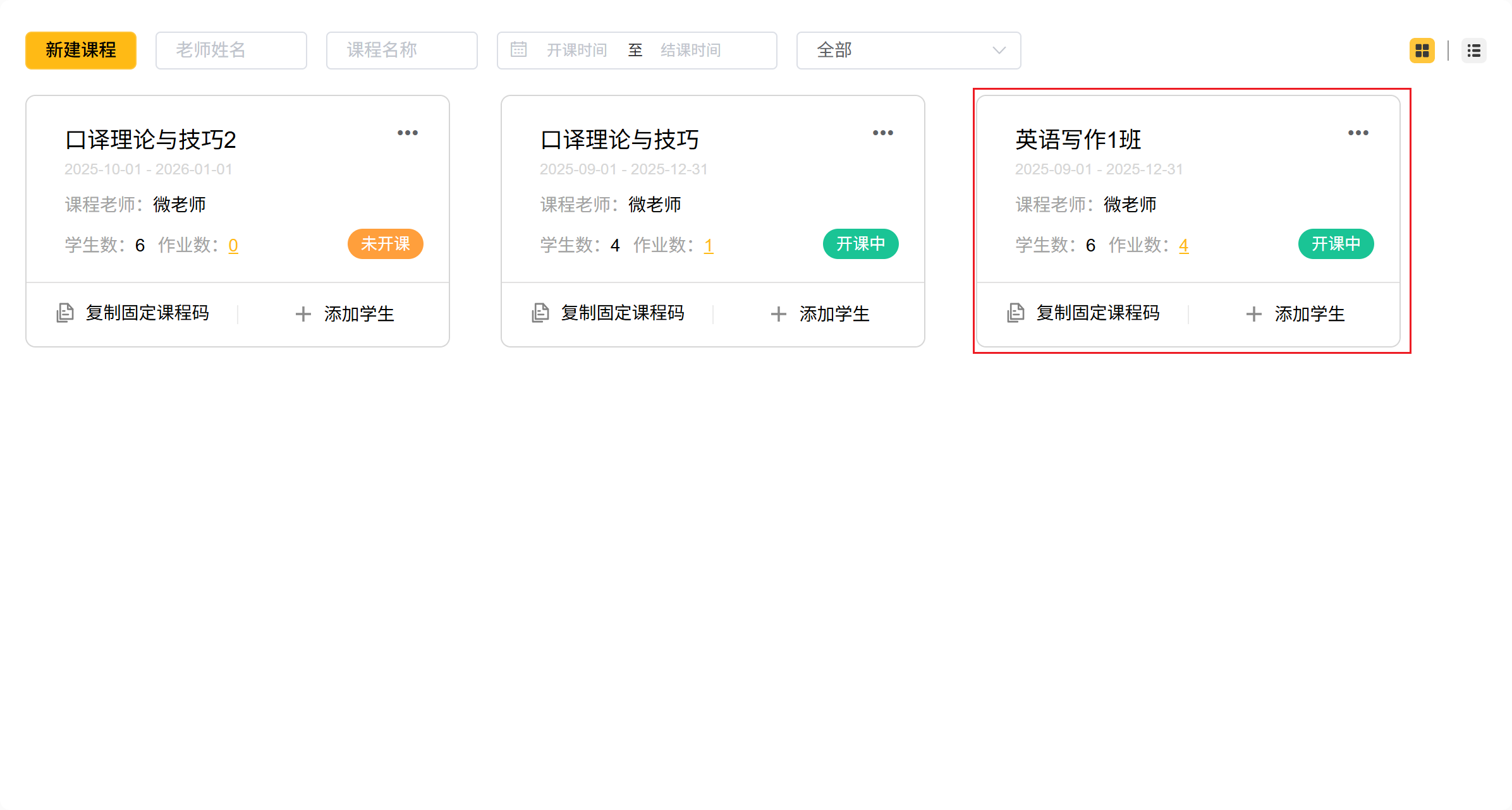Switch to grid card view
The width and height of the screenshot is (1512, 810).
(1422, 51)
